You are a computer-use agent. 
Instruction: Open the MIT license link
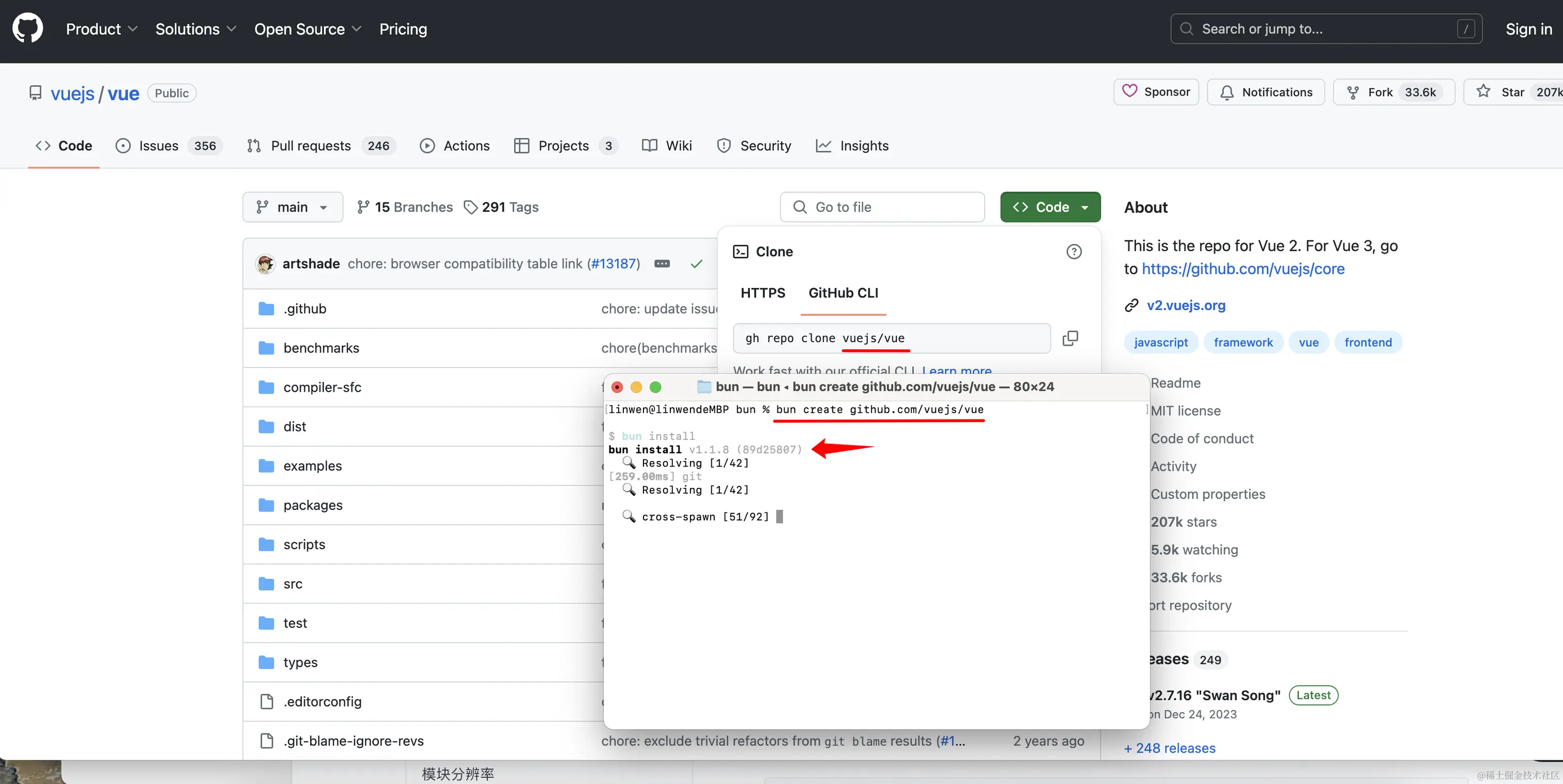coord(1185,411)
